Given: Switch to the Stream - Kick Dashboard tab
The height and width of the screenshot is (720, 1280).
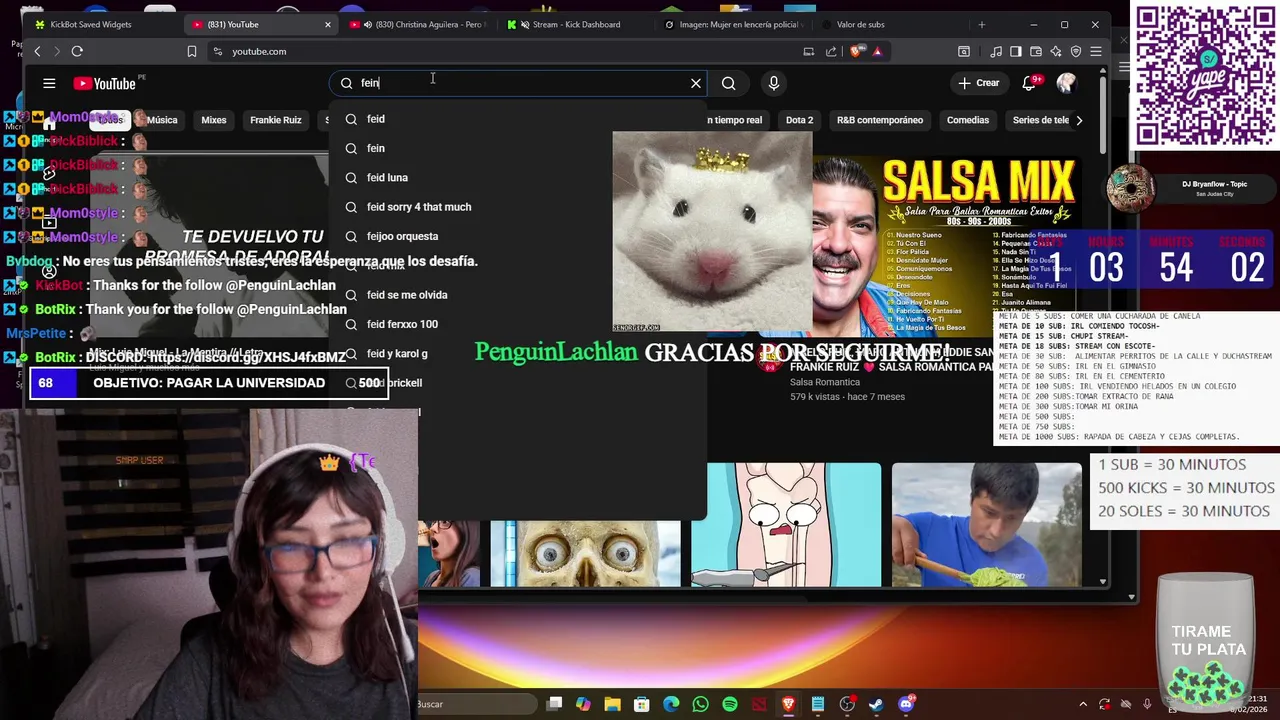Looking at the screenshot, I should click(x=575, y=24).
